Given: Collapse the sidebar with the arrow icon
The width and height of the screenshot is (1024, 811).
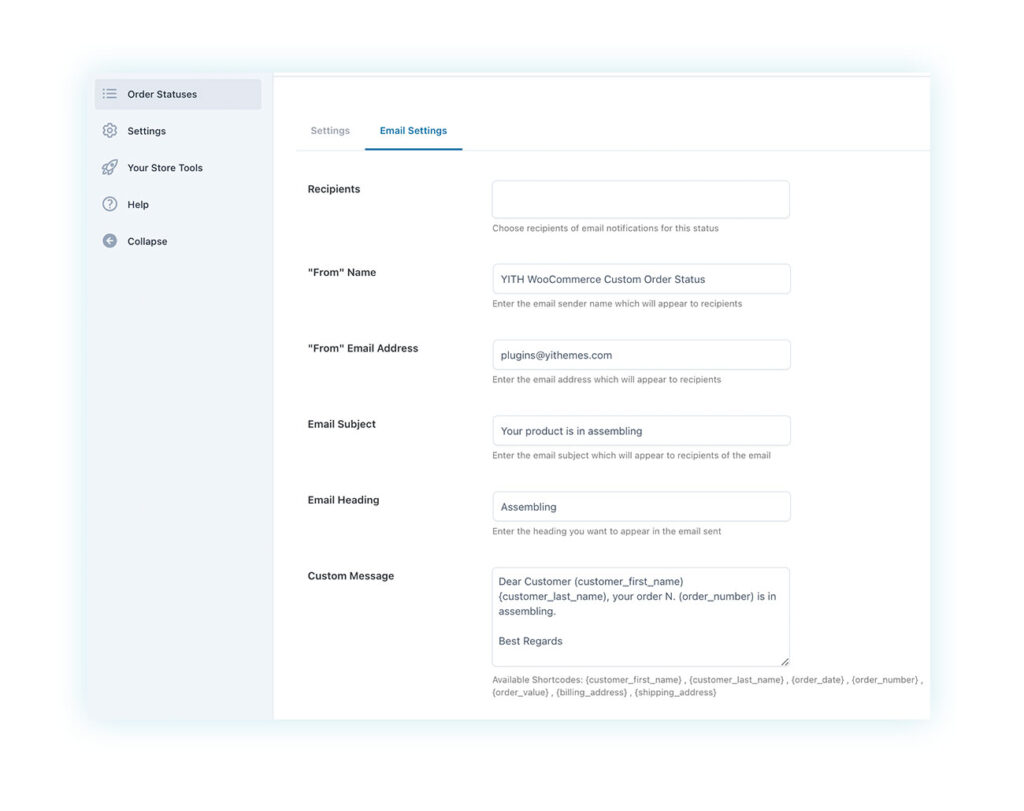Looking at the screenshot, I should tap(110, 240).
